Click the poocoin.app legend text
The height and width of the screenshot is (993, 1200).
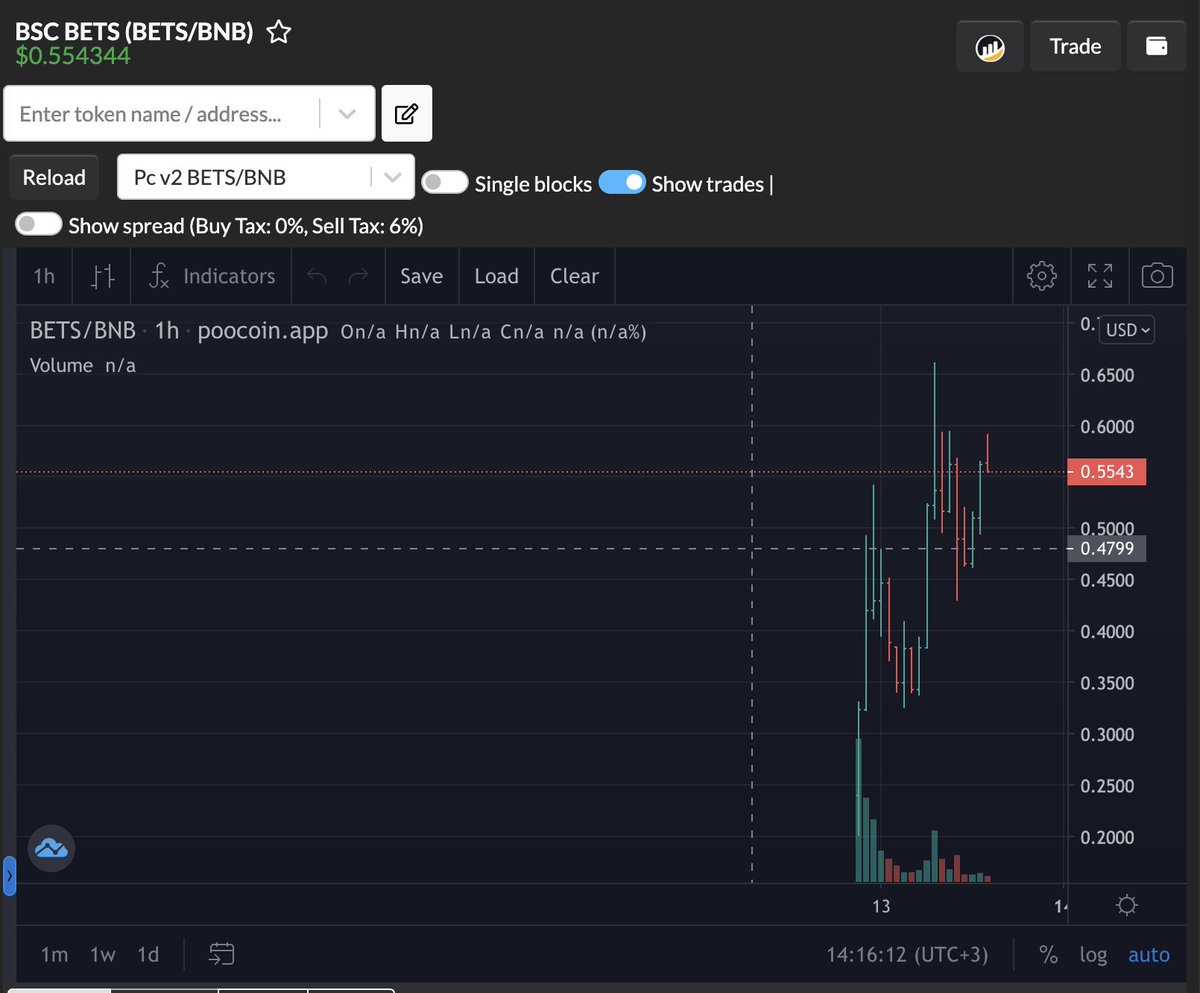[x=263, y=330]
